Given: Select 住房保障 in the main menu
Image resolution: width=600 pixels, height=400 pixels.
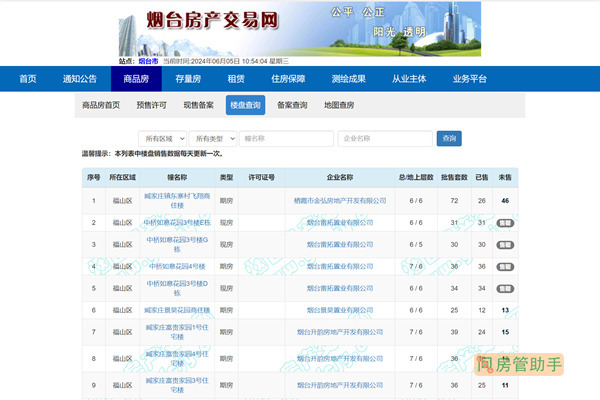Looking at the screenshot, I should click(x=288, y=79).
